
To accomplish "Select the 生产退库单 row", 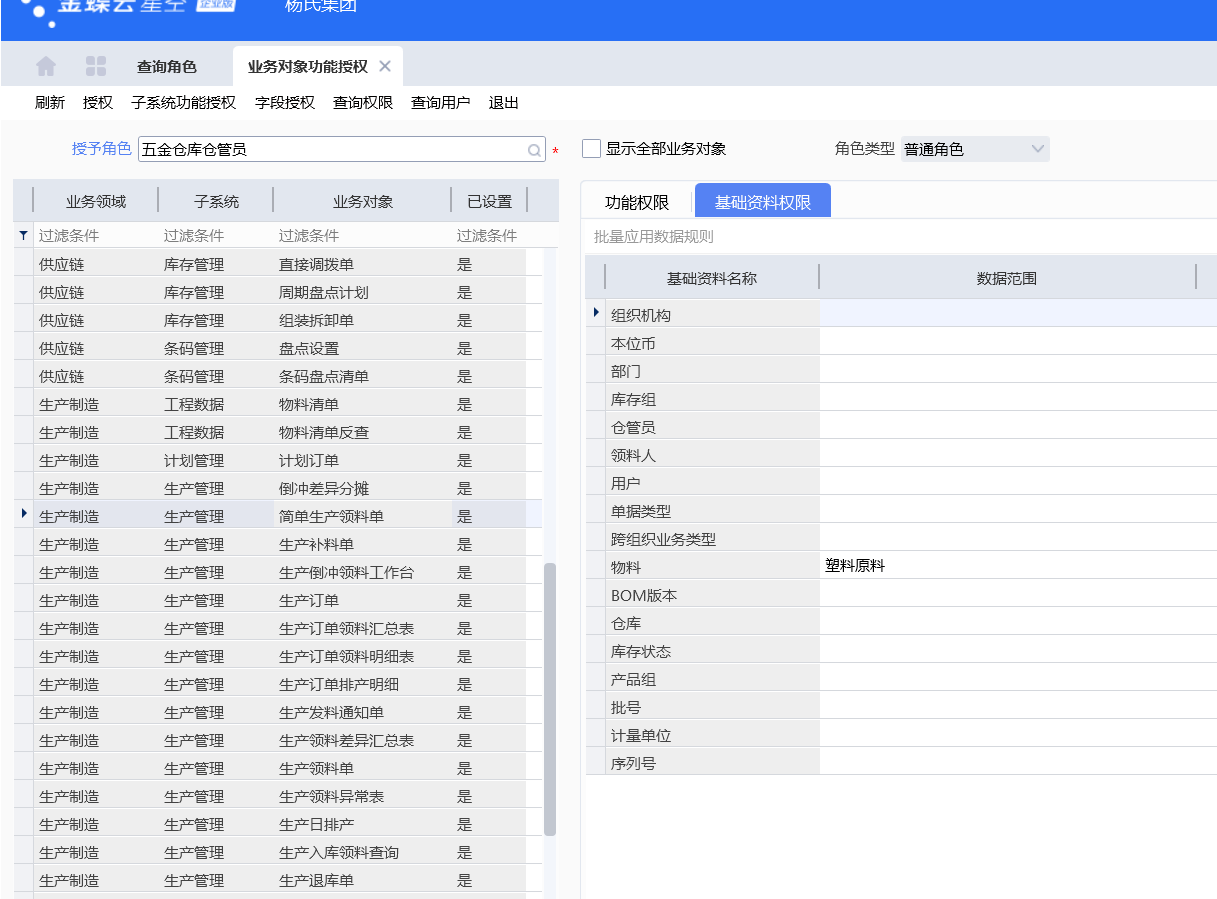I will click(x=280, y=881).
